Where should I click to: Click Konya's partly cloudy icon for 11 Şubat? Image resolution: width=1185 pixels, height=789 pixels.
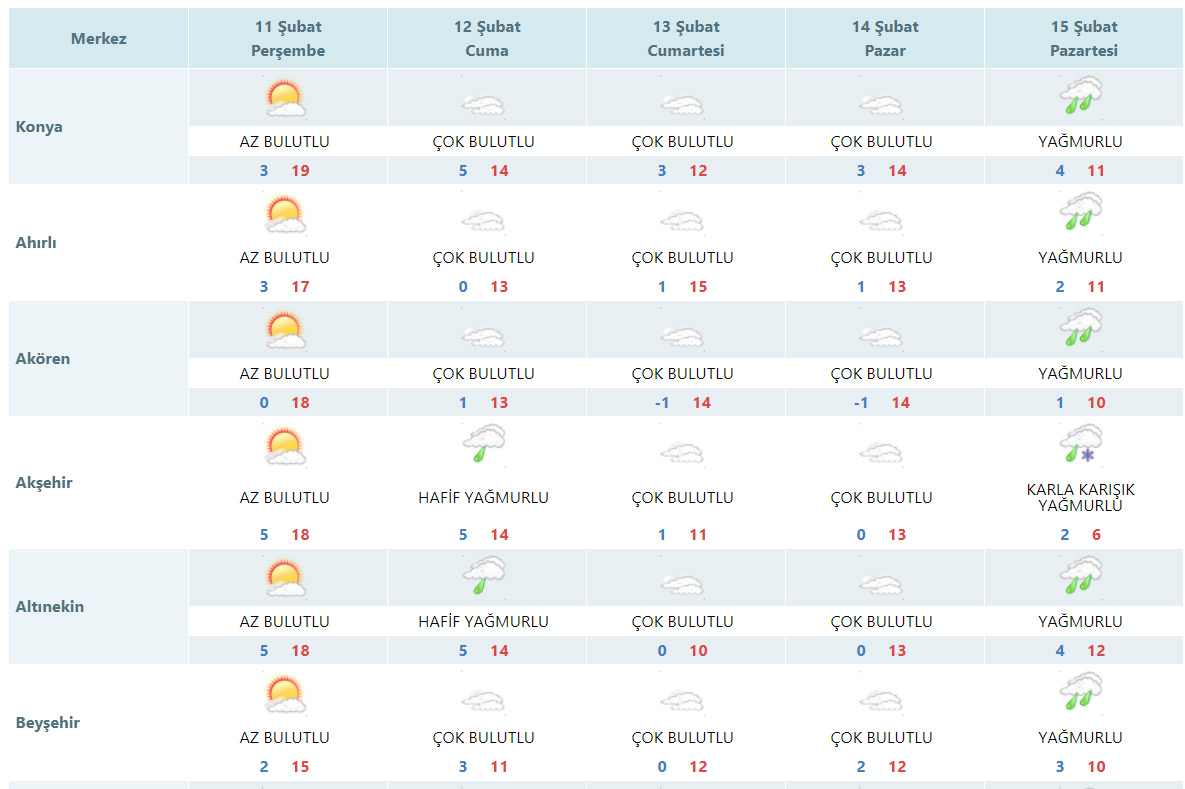point(285,98)
